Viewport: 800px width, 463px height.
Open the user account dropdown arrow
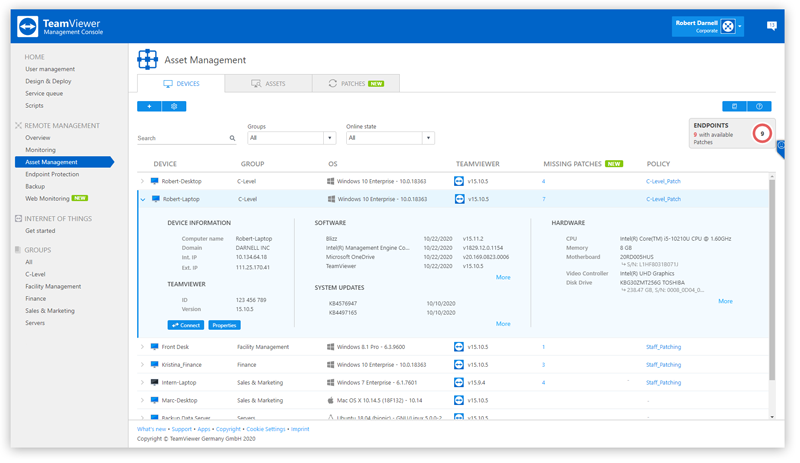point(740,27)
